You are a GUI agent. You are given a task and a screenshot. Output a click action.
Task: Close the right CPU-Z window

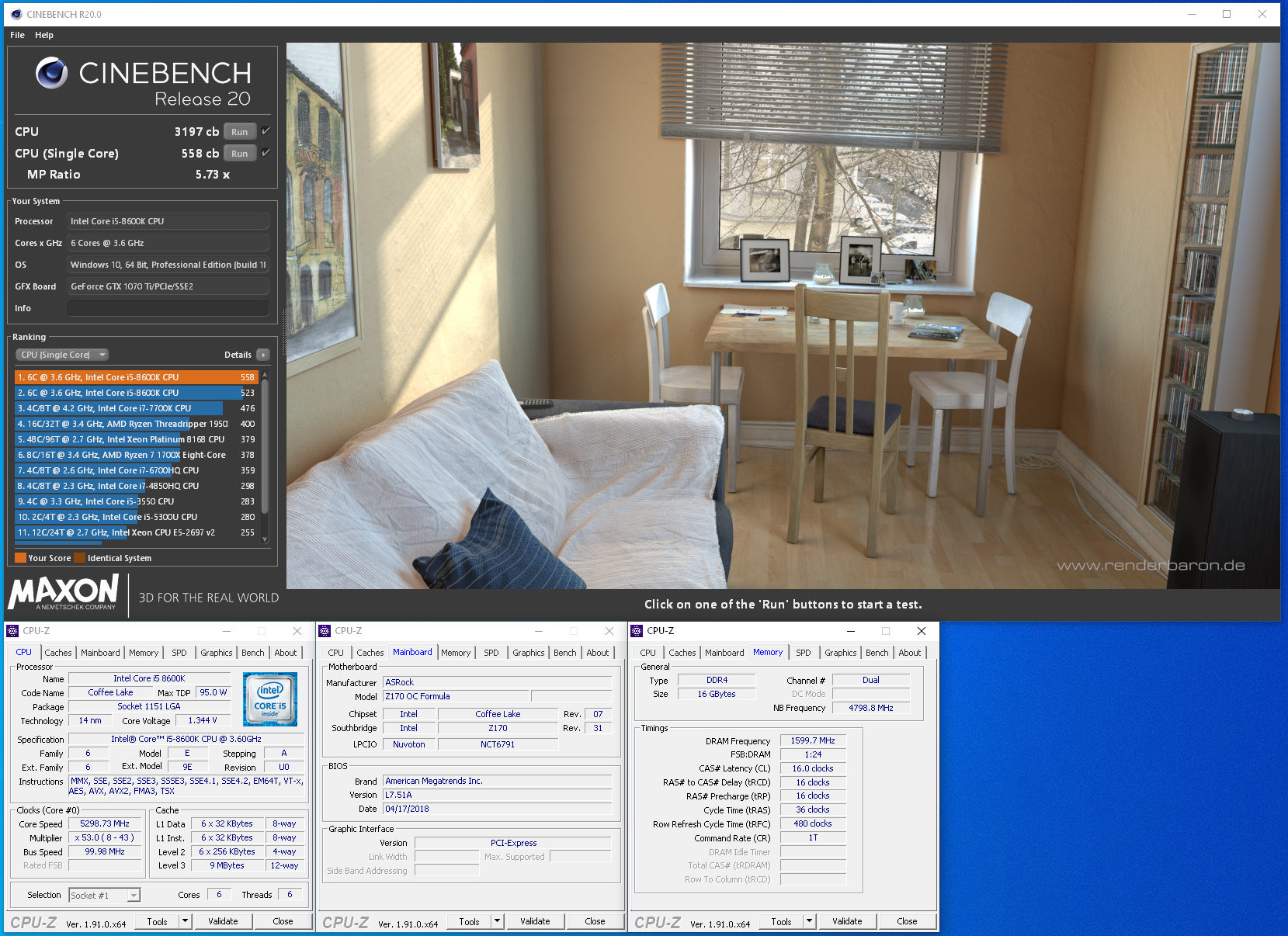point(922,631)
